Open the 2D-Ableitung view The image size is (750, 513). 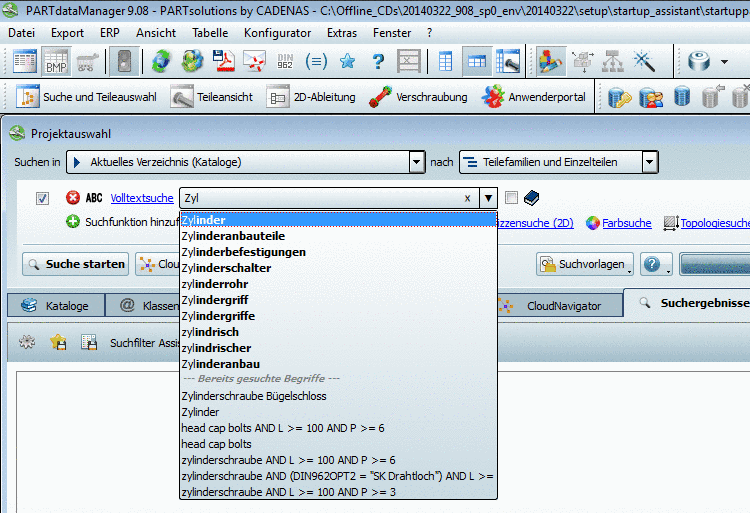coord(311,97)
